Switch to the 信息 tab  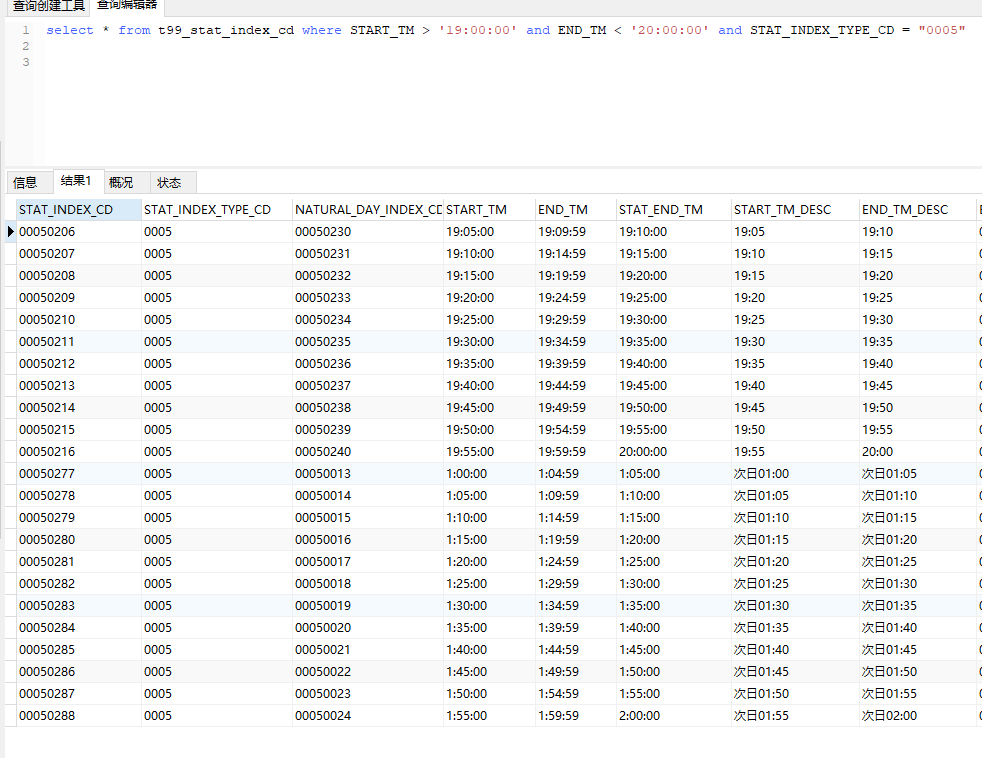25,182
